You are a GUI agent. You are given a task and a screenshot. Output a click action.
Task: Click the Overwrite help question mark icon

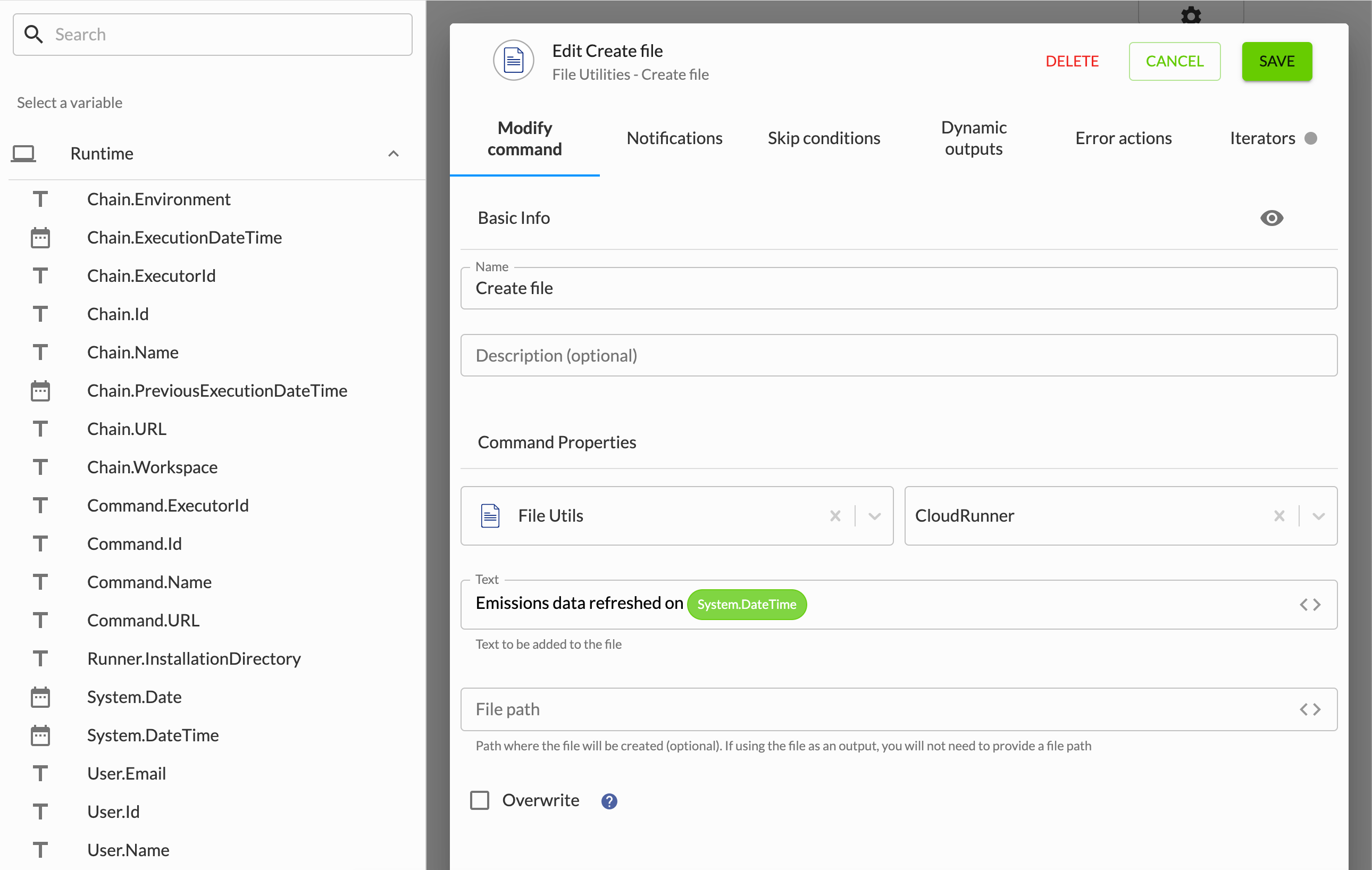click(x=609, y=801)
